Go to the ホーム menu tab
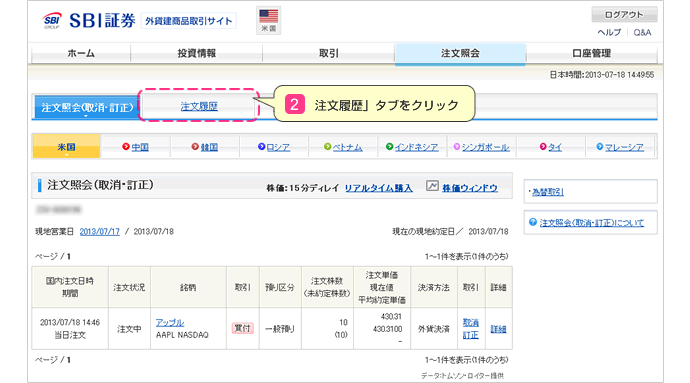 tap(81, 53)
